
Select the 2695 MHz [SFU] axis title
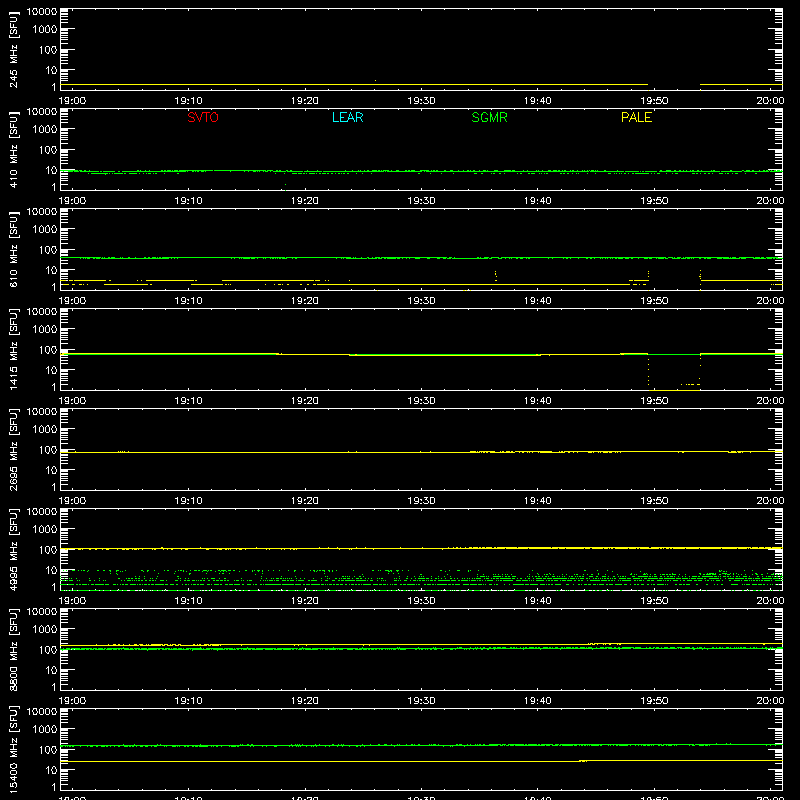(x=13, y=449)
